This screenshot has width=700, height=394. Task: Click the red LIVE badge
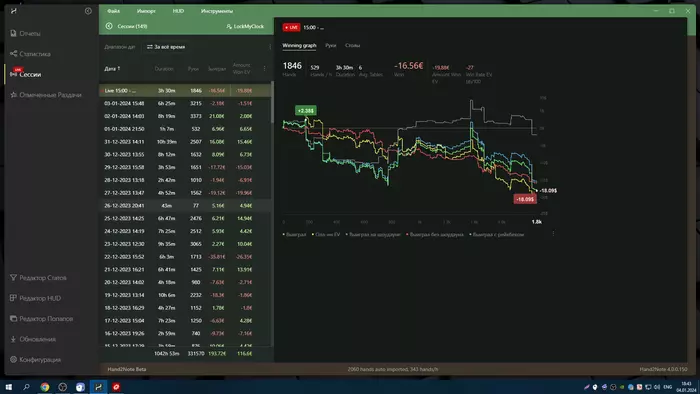(x=291, y=27)
